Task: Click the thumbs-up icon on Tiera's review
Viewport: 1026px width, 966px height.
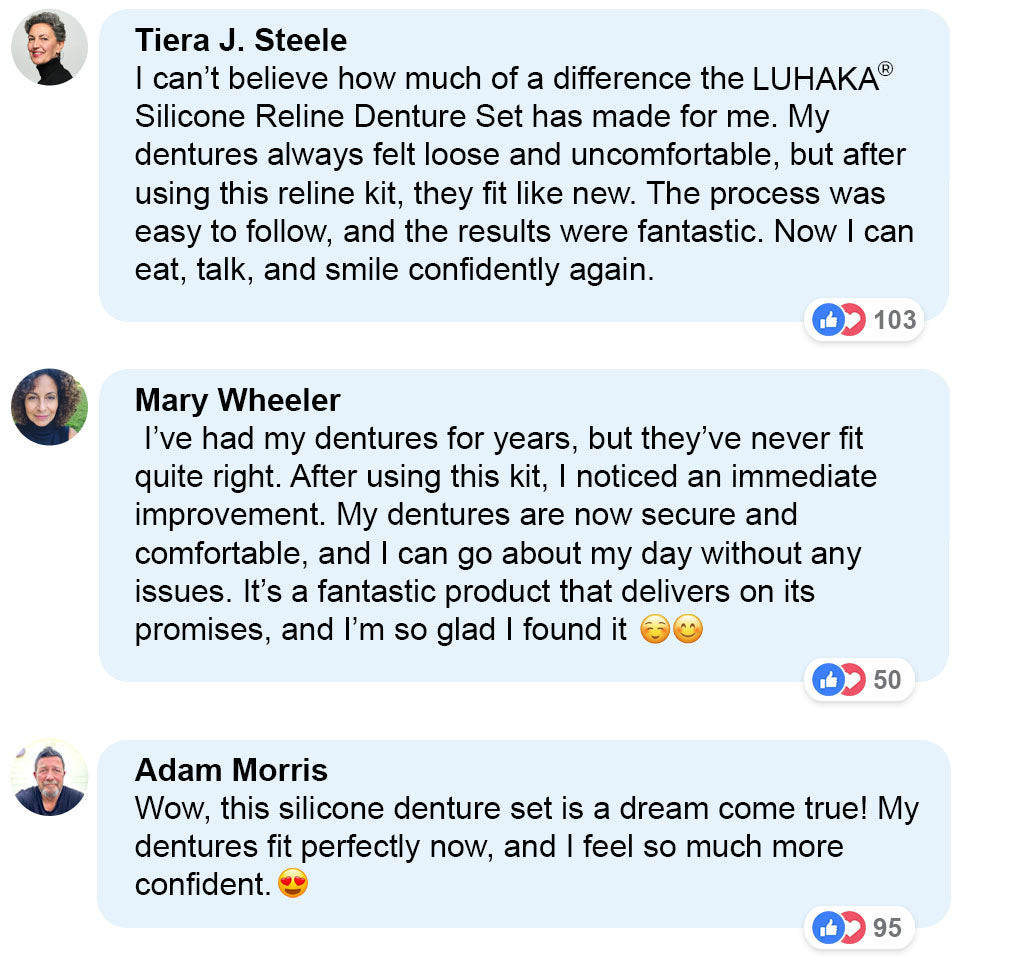Action: click(x=828, y=320)
